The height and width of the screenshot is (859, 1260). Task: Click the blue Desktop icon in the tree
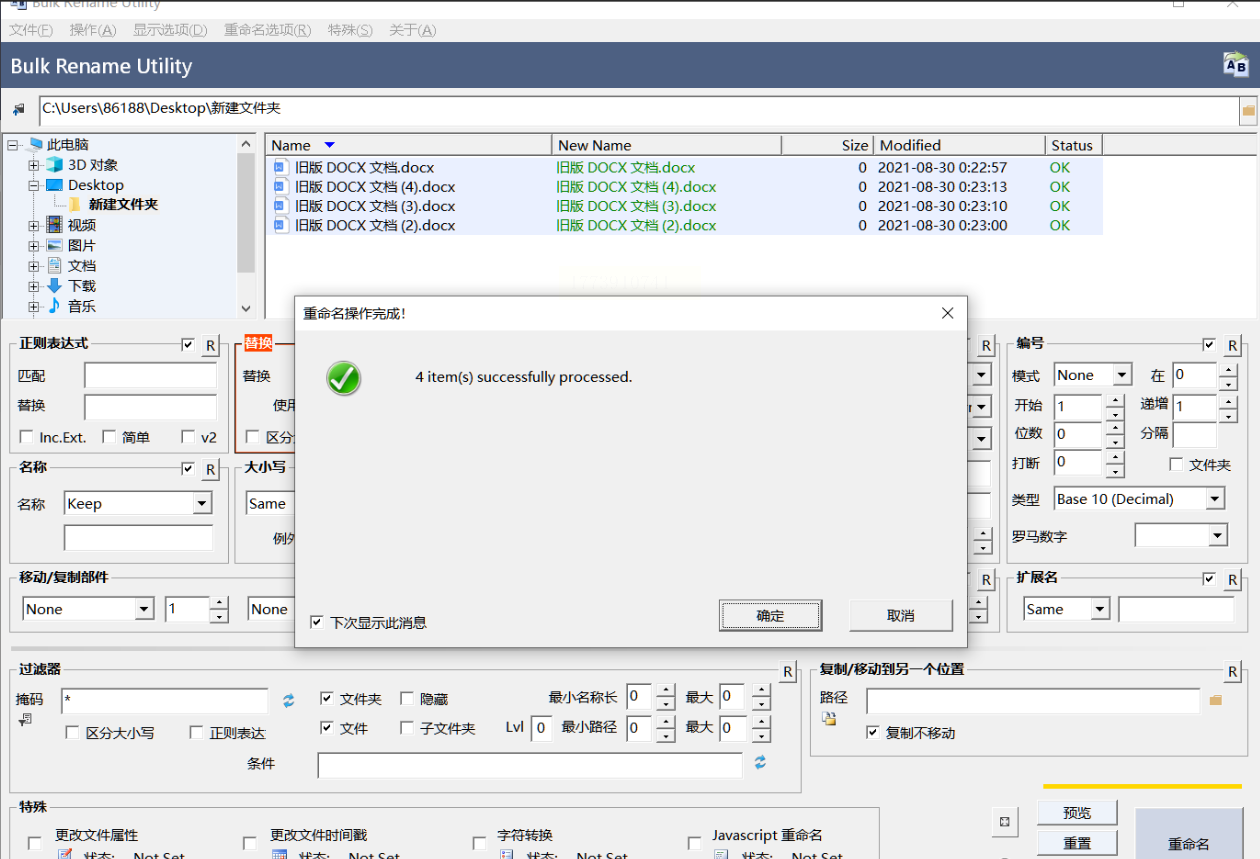[x=54, y=185]
